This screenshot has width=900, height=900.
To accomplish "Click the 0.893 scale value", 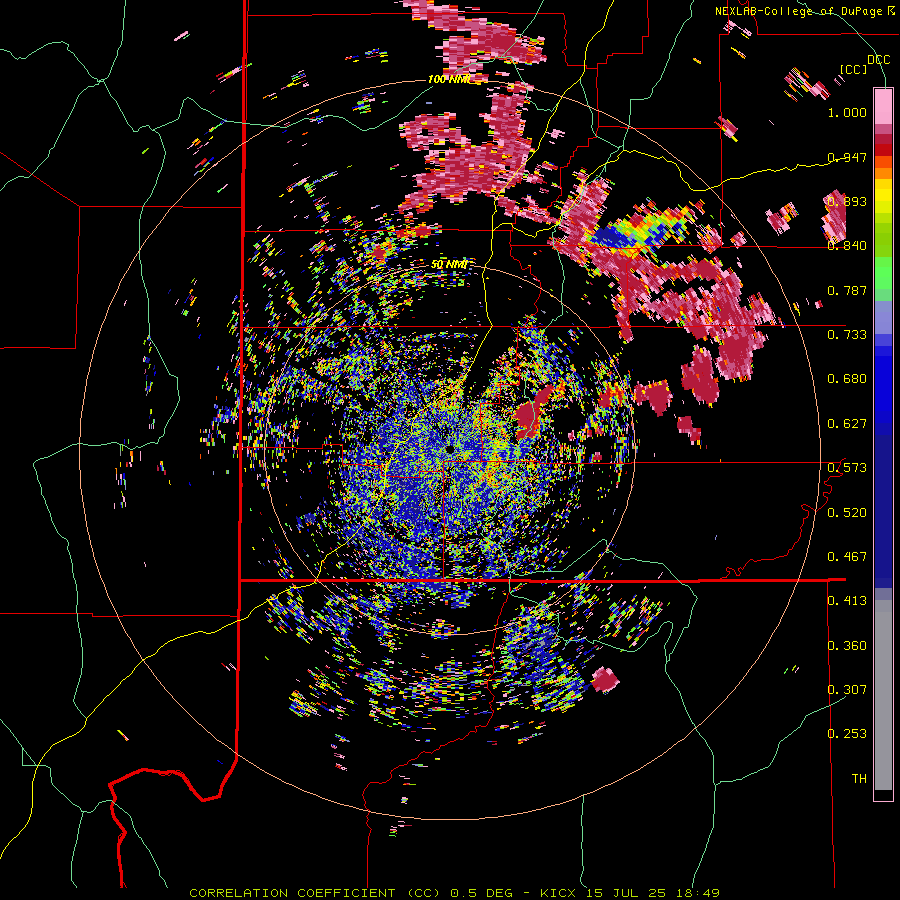I will click(x=847, y=201).
